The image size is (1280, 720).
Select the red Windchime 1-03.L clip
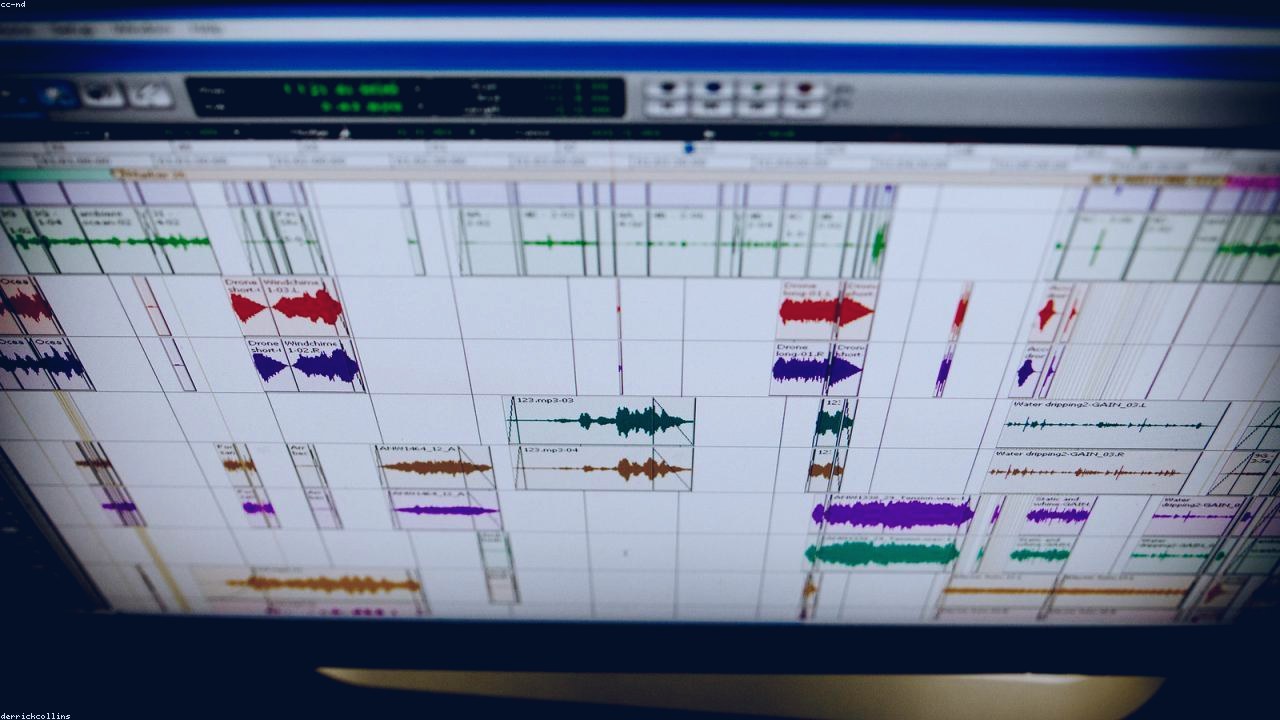307,307
